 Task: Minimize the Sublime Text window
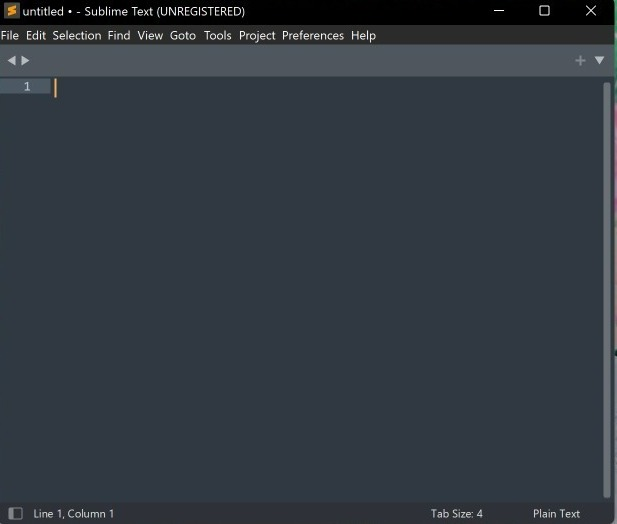coord(499,11)
